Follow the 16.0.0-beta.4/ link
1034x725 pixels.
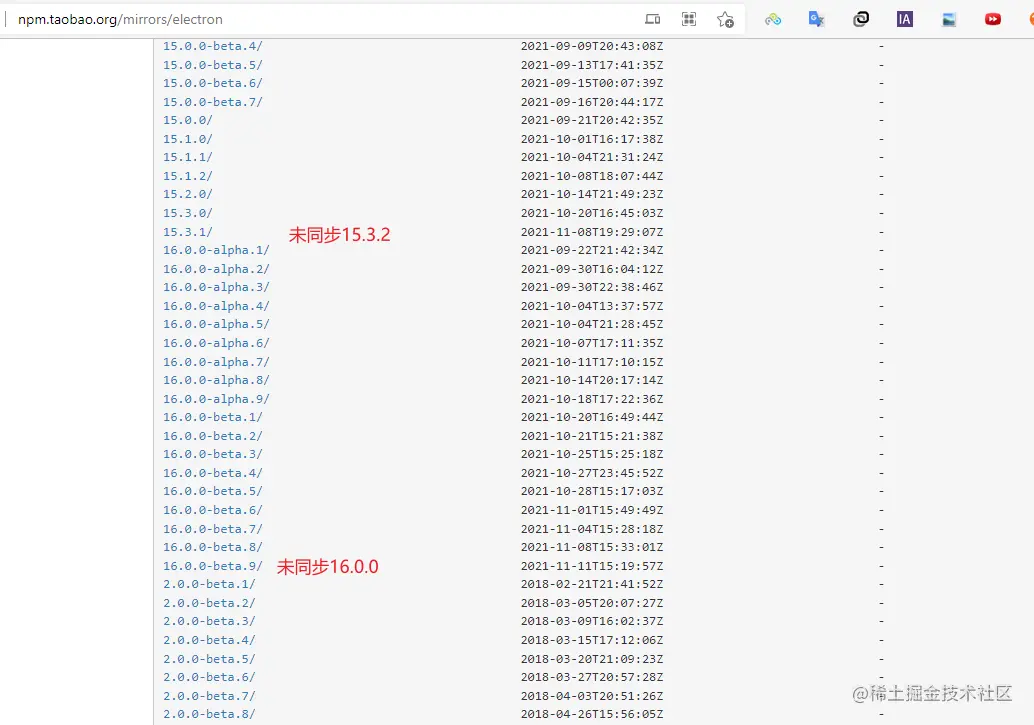pos(212,473)
